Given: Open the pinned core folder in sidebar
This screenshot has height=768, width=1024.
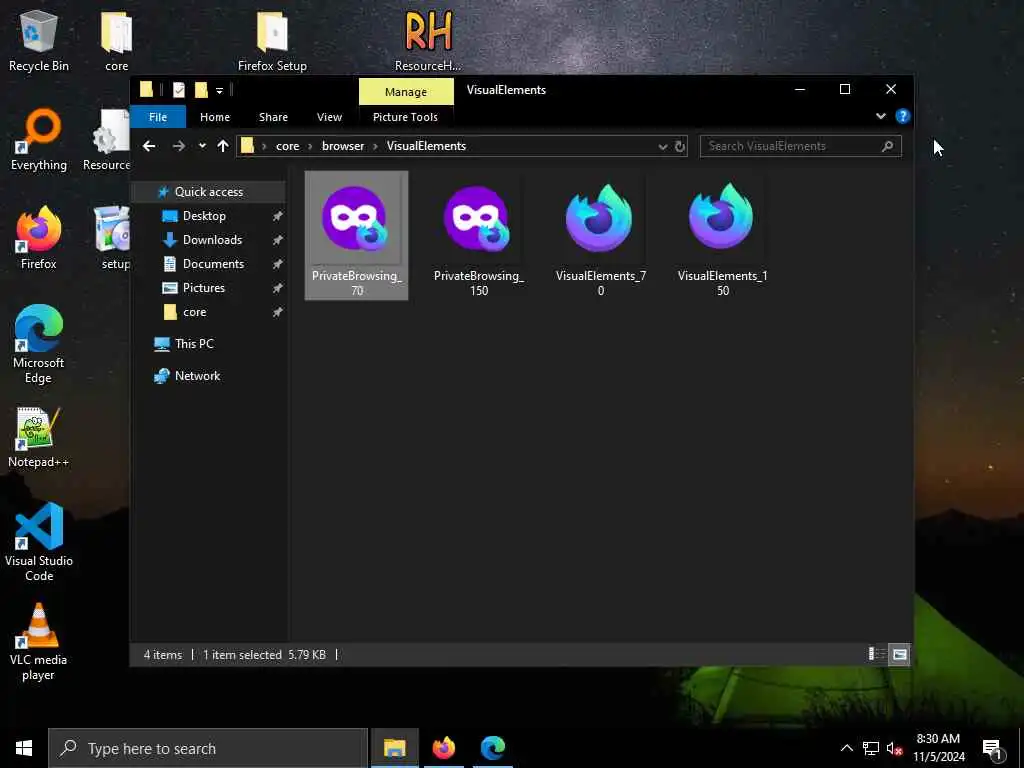Looking at the screenshot, I should coord(195,312).
